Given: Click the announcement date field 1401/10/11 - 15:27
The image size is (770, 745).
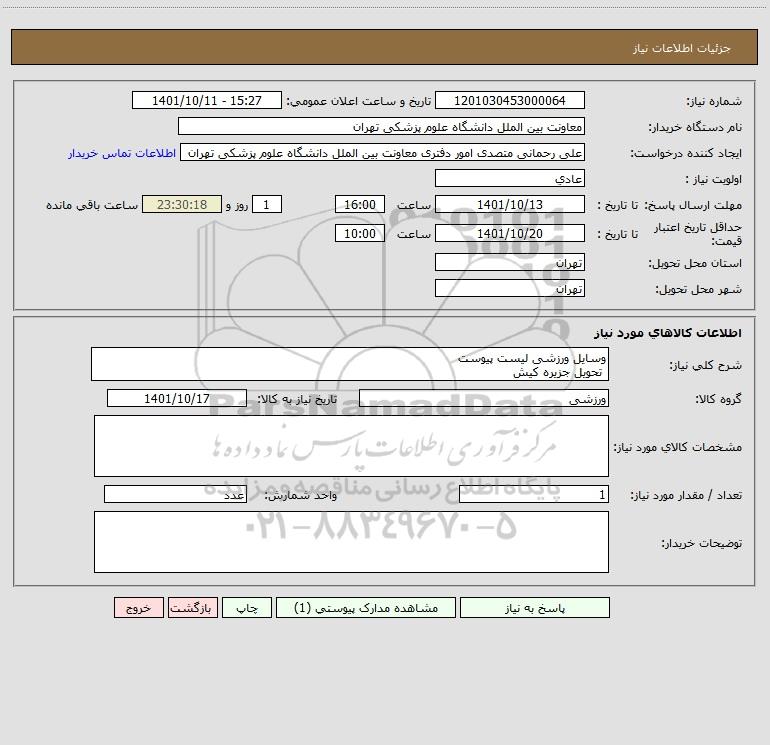Looking at the screenshot, I should coord(207,100).
